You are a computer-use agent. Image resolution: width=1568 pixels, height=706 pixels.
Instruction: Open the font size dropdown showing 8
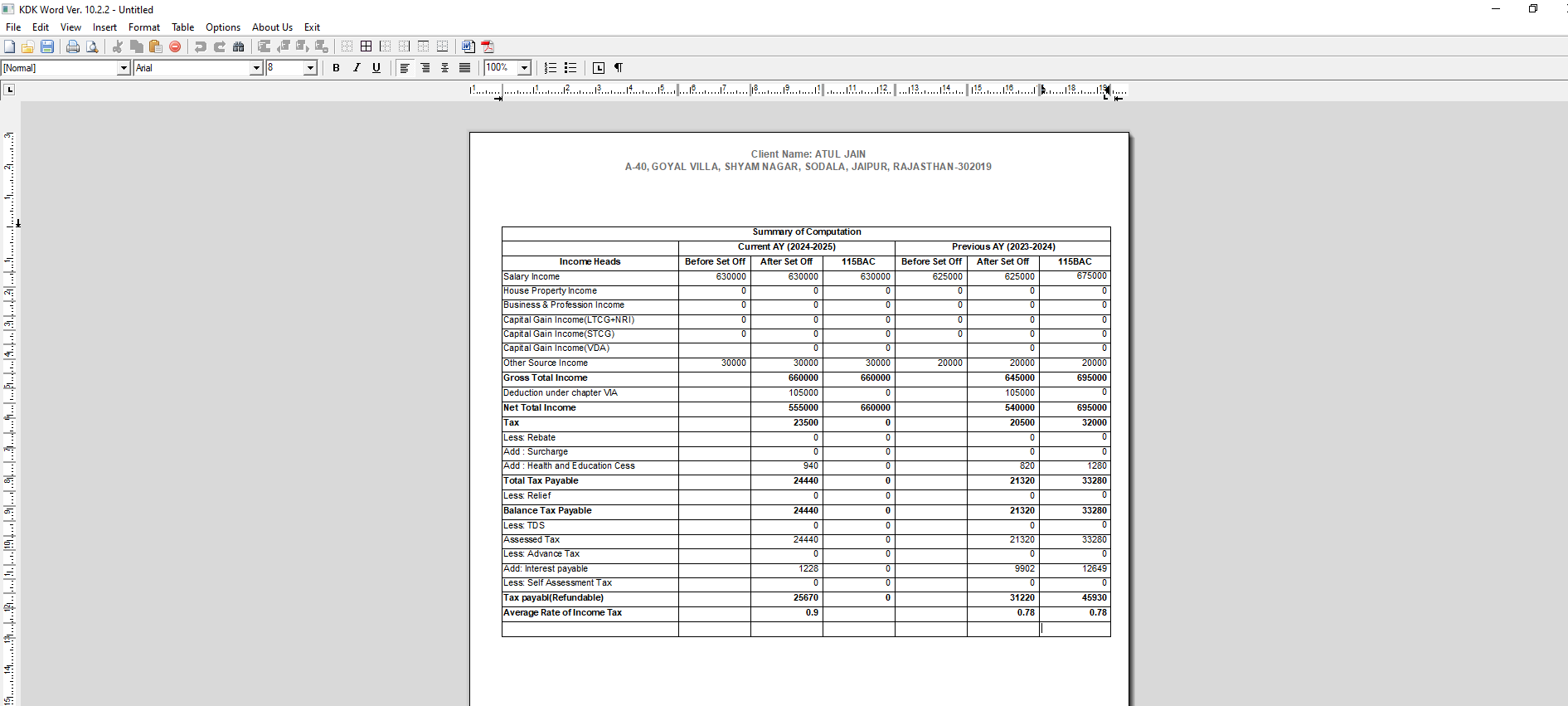[310, 68]
